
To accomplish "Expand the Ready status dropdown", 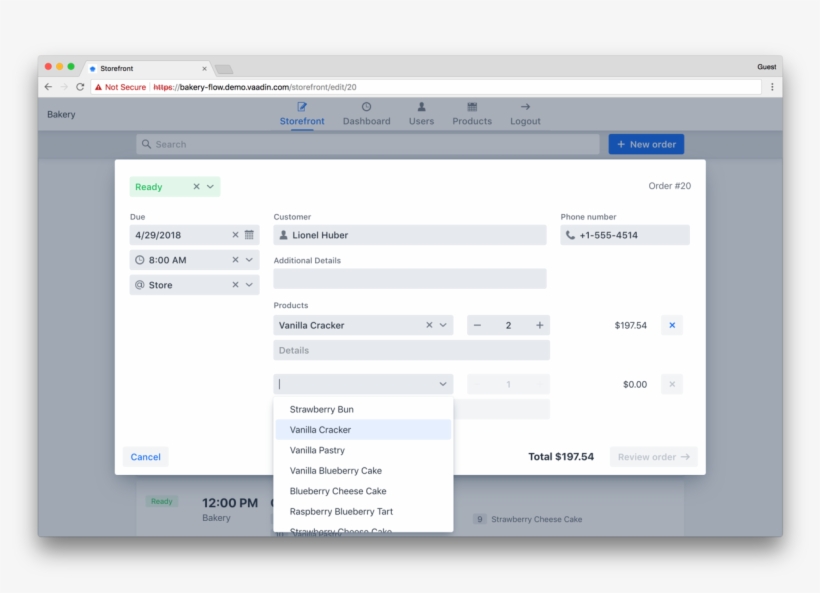I will [211, 187].
